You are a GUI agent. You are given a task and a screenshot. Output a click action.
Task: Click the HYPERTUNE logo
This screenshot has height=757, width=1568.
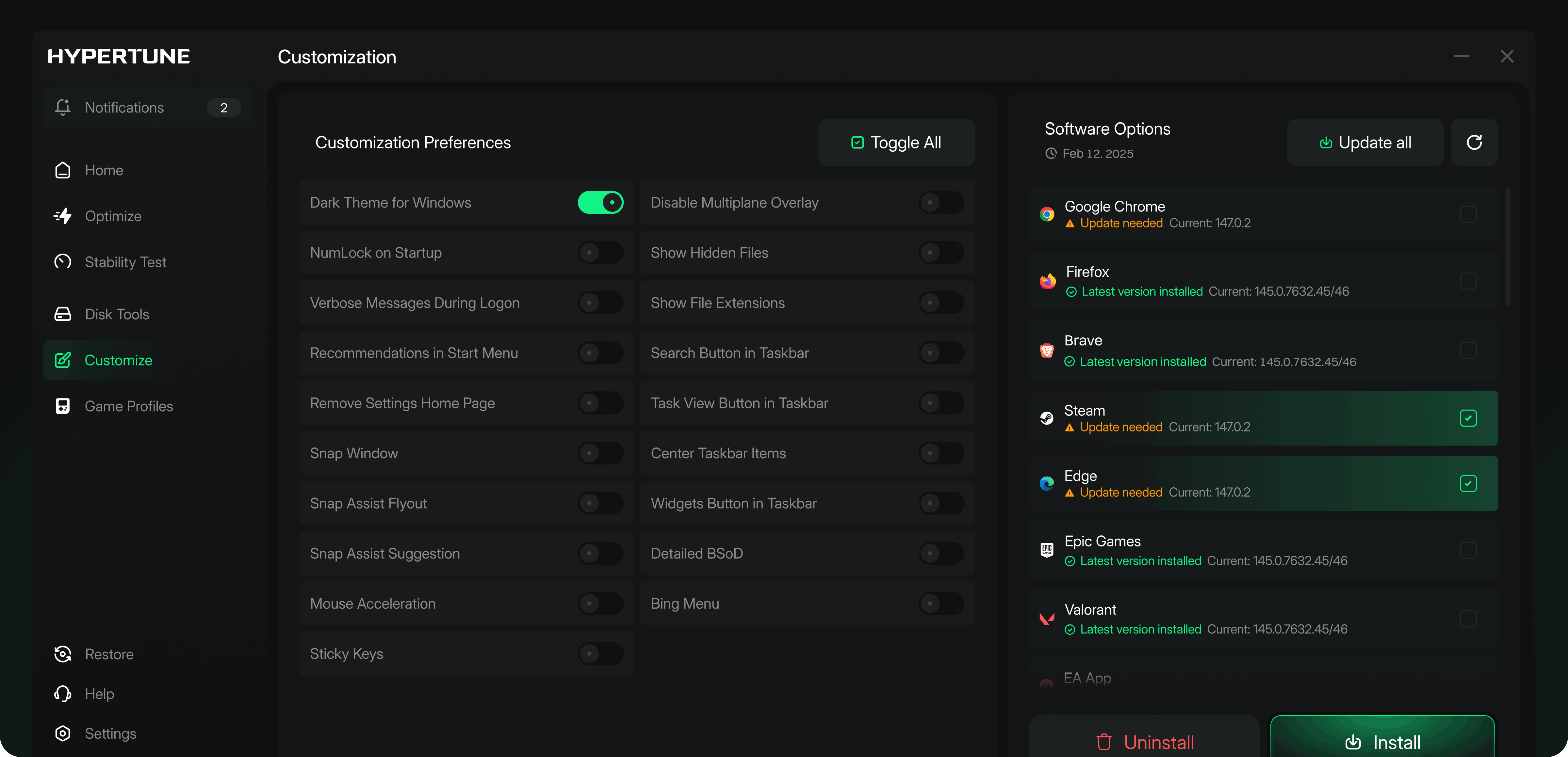pyautogui.click(x=119, y=57)
